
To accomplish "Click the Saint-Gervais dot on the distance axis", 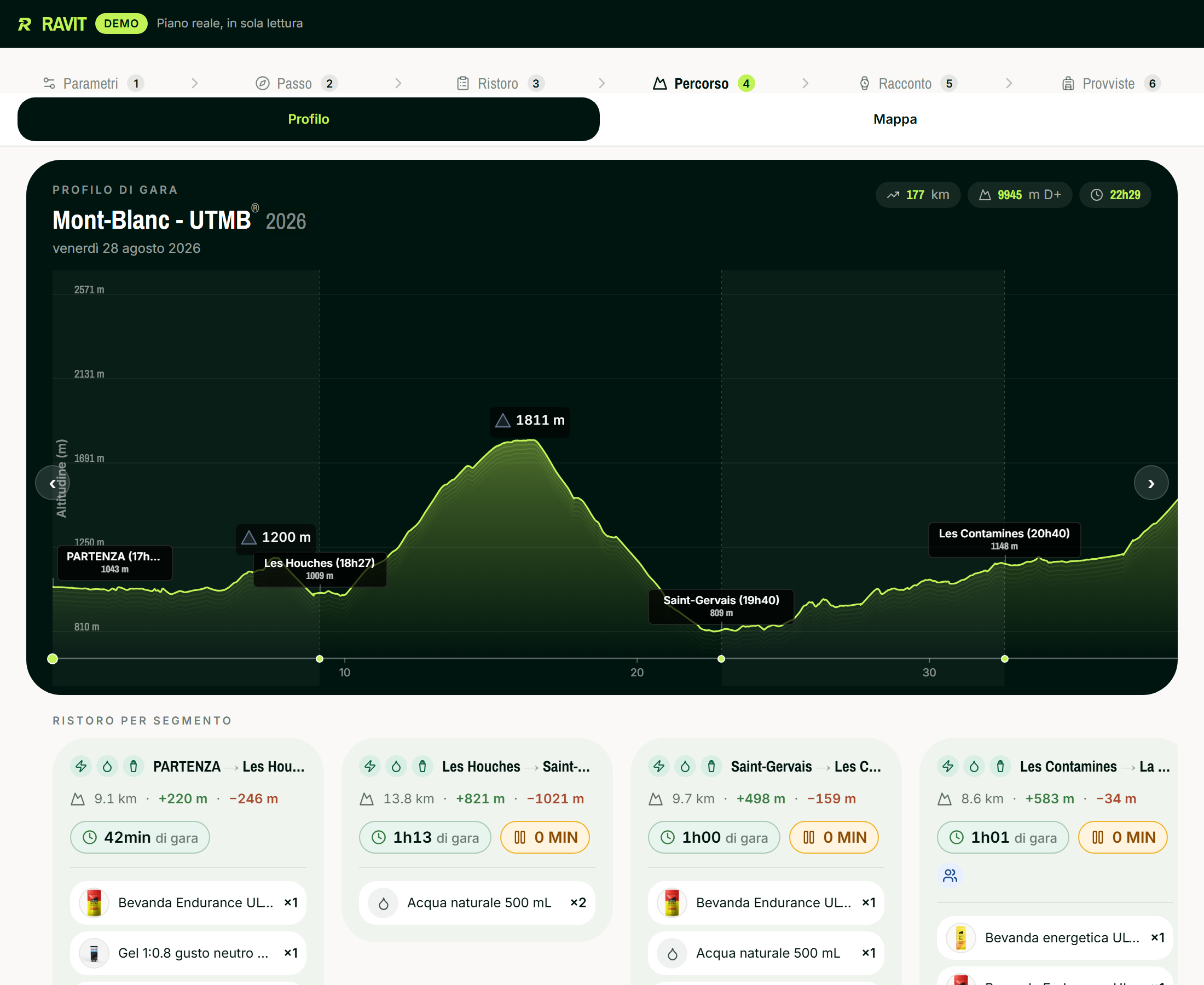I will coord(721,659).
